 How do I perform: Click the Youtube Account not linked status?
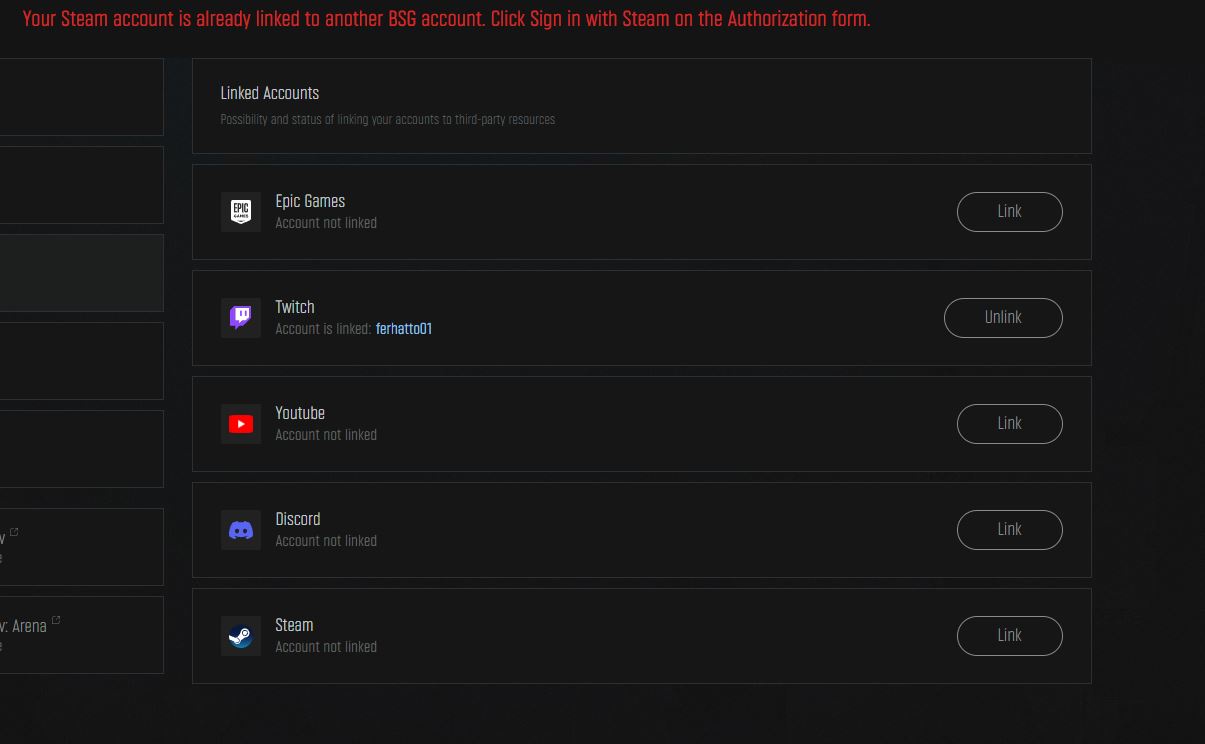coord(326,435)
